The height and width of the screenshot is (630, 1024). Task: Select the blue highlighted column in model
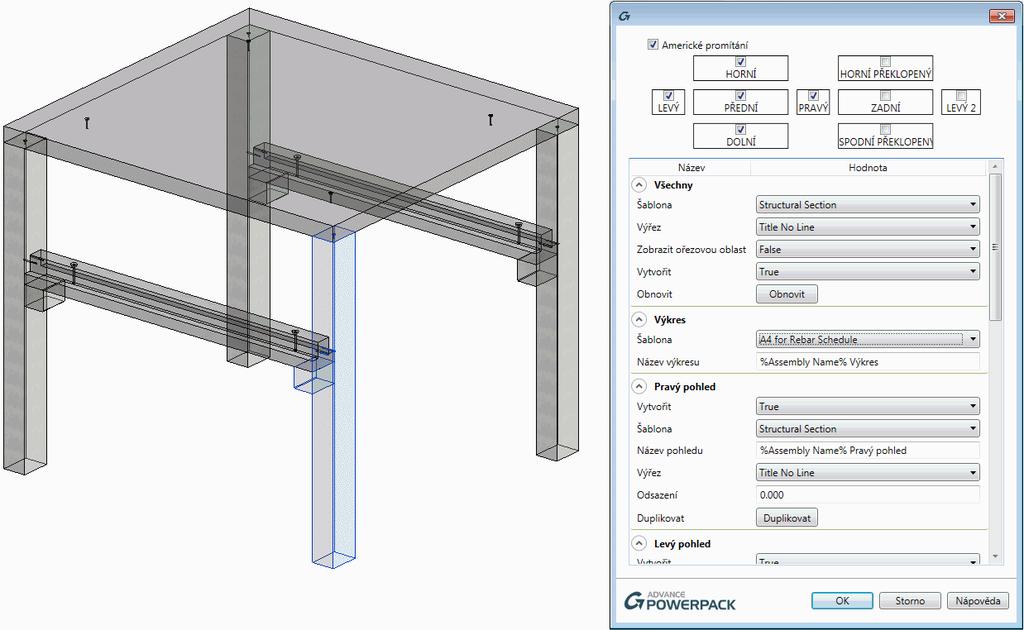[x=334, y=398]
